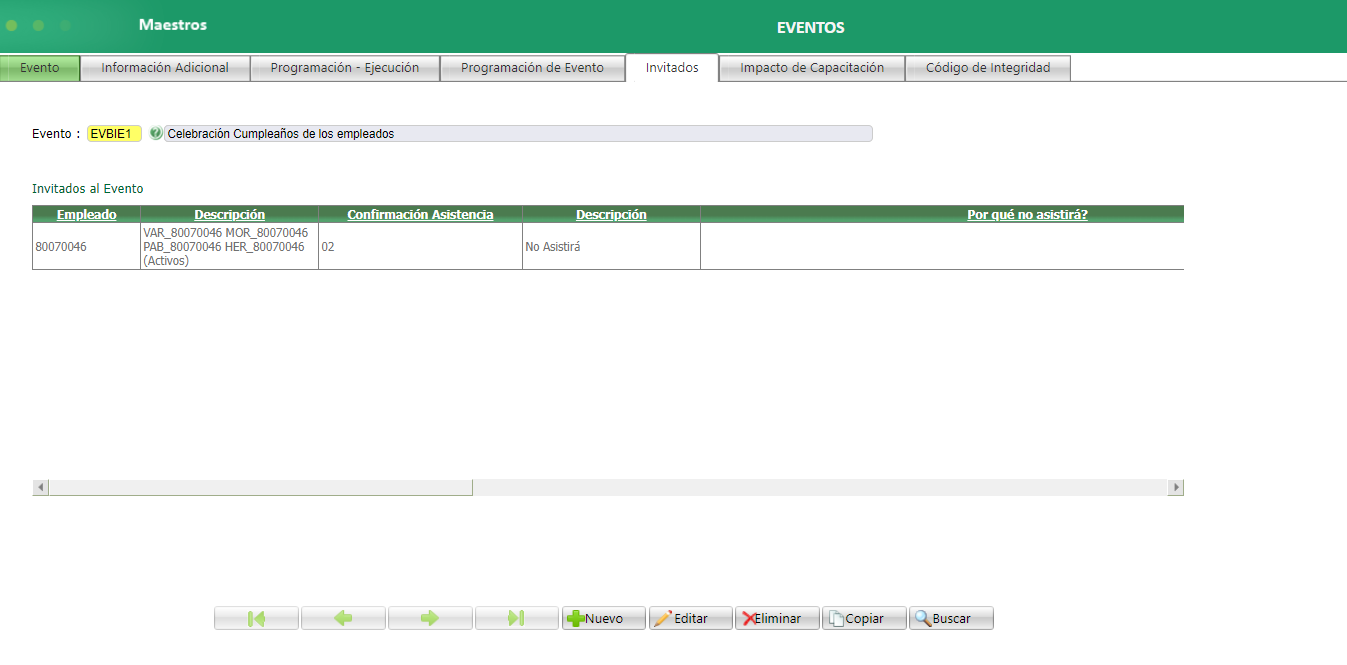The image size is (1347, 665).
Task: Jump to the last record button
Action: tap(517, 618)
